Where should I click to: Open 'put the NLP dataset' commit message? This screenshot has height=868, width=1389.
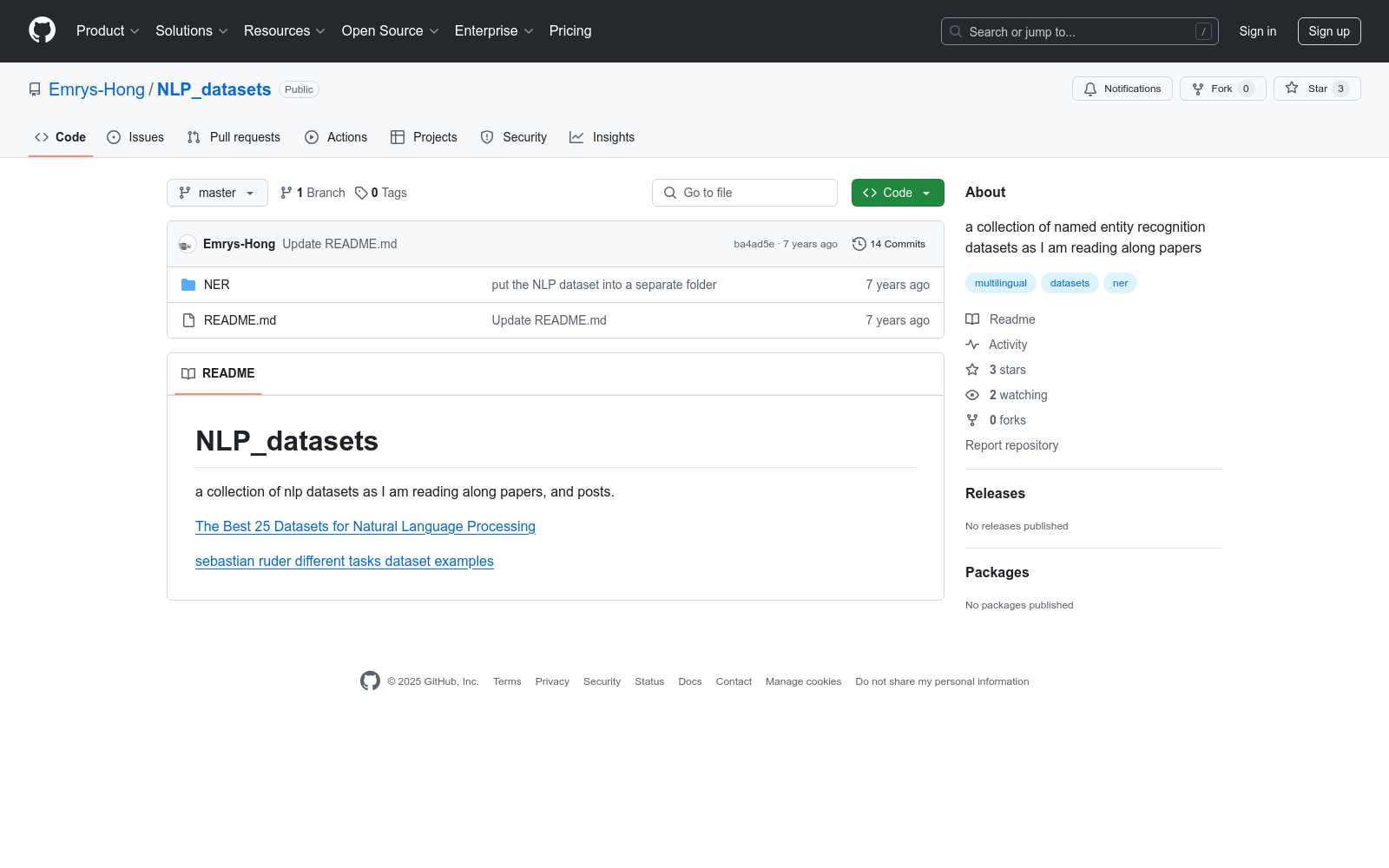coord(604,285)
